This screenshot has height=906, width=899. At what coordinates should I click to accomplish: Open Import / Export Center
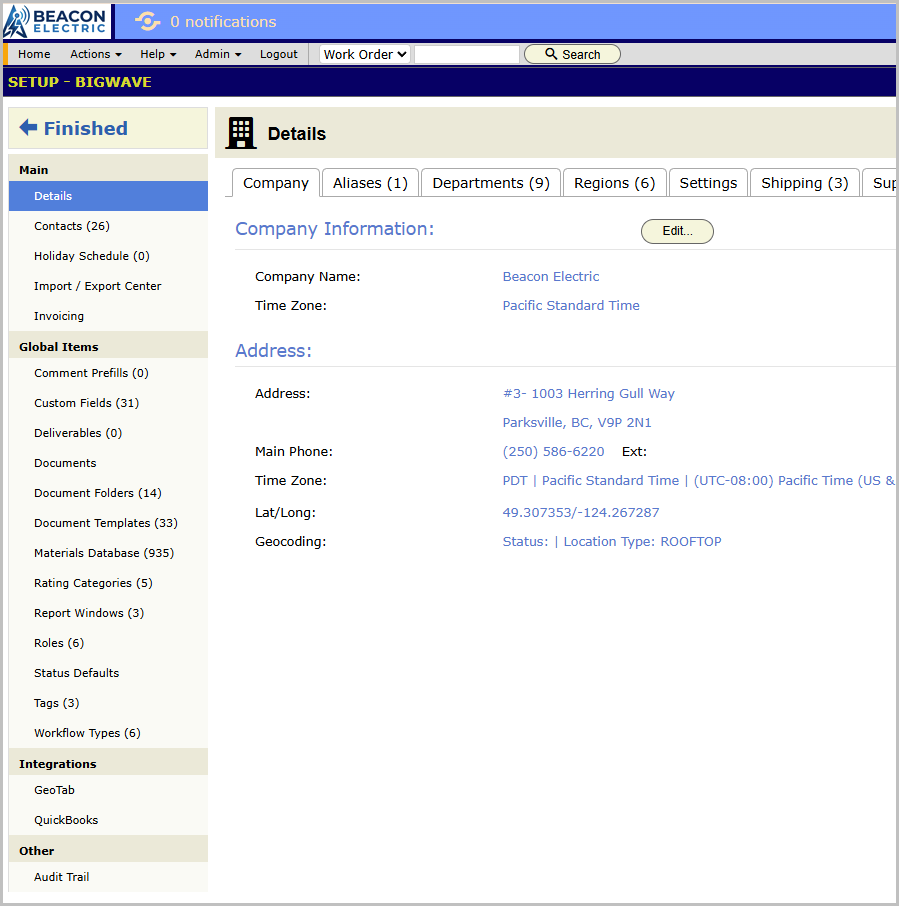click(108, 286)
